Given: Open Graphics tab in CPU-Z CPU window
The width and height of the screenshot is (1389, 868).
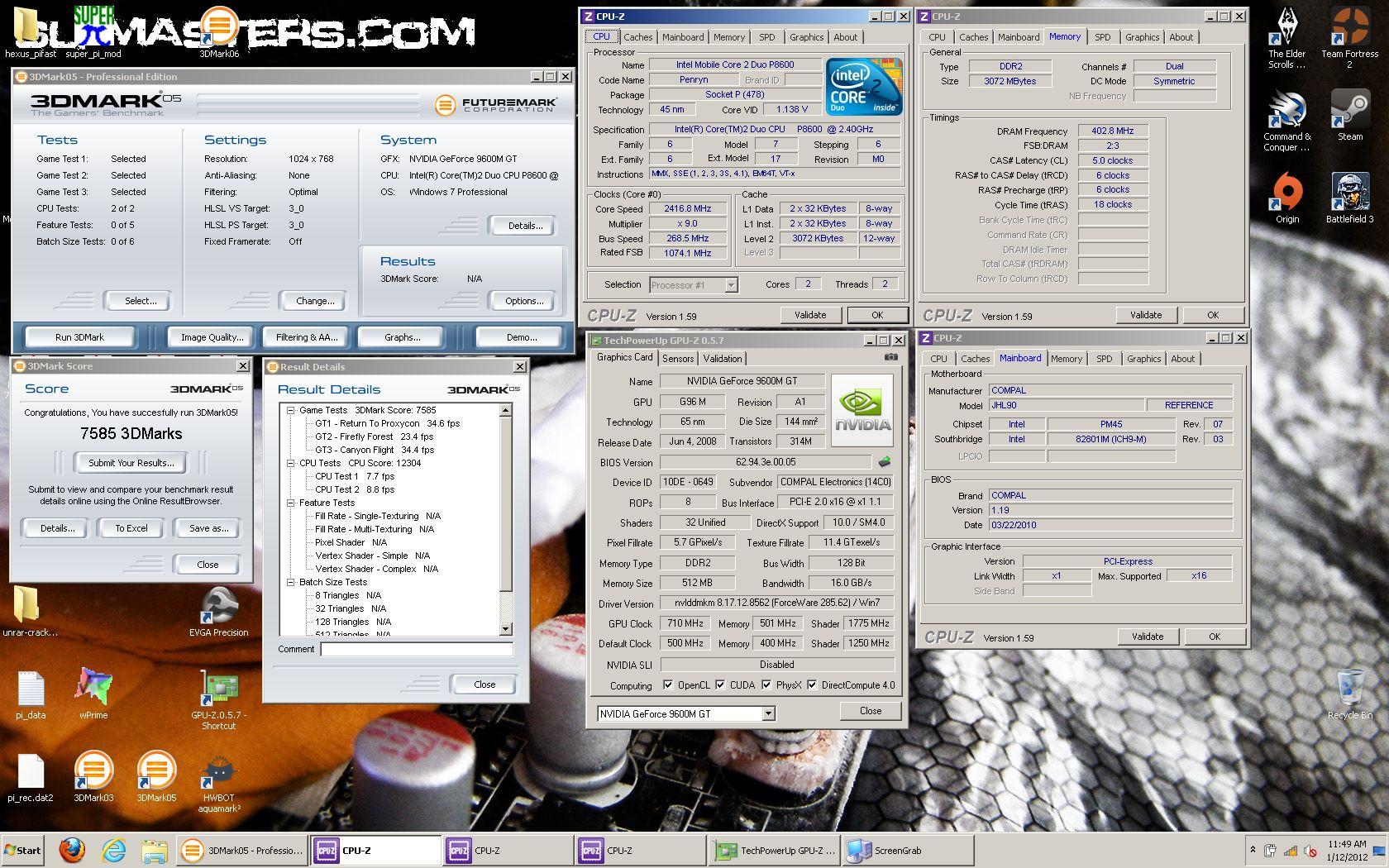Looking at the screenshot, I should [806, 37].
